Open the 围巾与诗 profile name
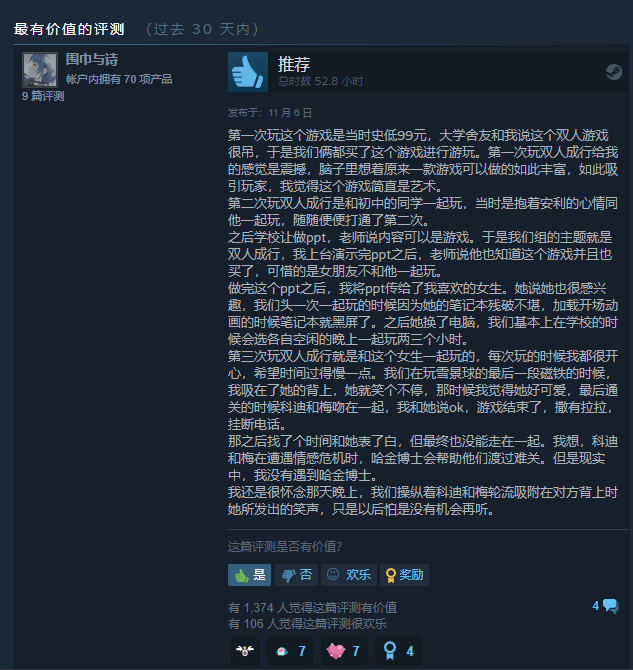This screenshot has height=670, width=633. click(x=92, y=59)
